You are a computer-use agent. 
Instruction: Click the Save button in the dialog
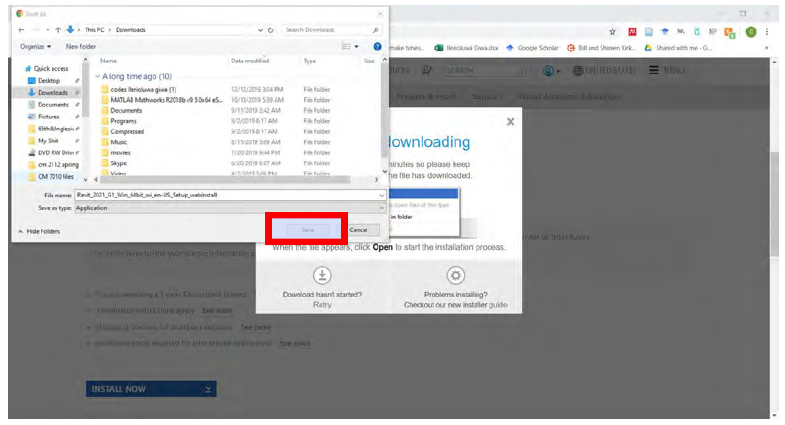(x=308, y=230)
